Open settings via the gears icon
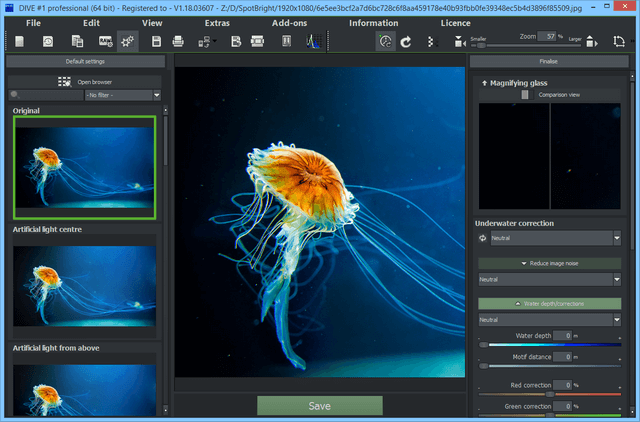This screenshot has width=640, height=422. click(x=127, y=41)
